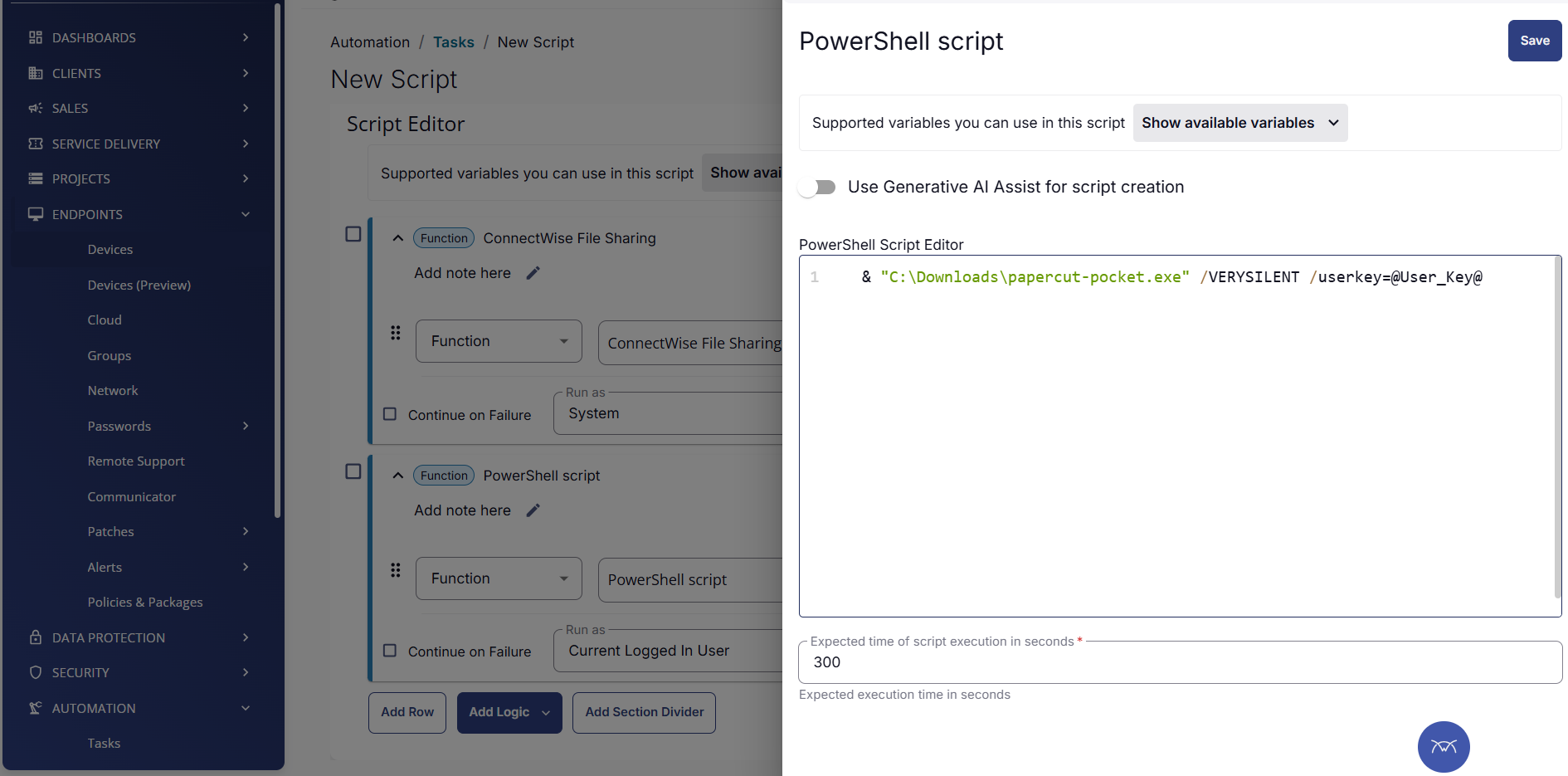The width and height of the screenshot is (1568, 776).
Task: Edit note pencil for ConnectWise File Sharing
Action: tap(533, 273)
